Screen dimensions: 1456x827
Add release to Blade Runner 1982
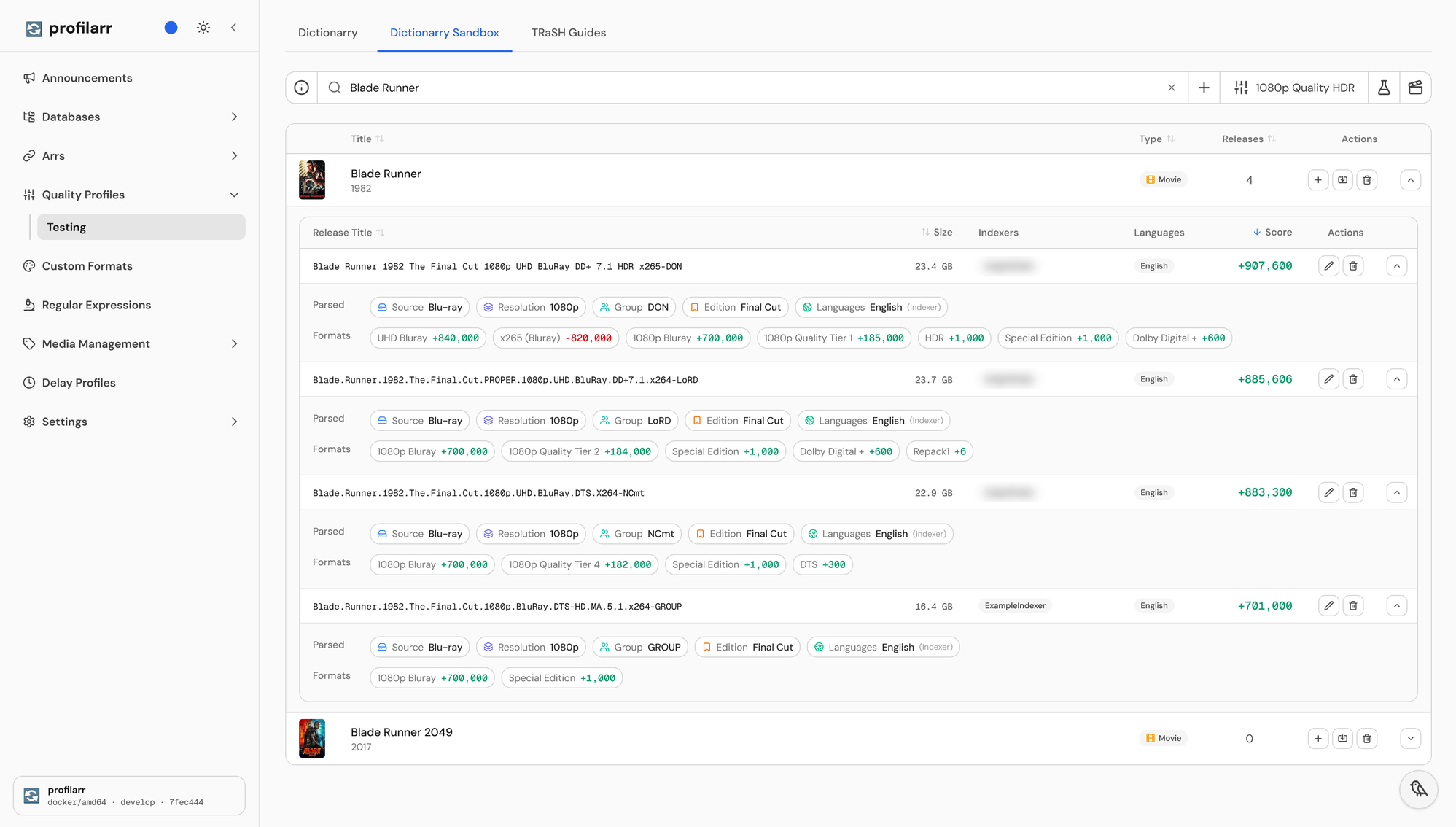[x=1317, y=180]
